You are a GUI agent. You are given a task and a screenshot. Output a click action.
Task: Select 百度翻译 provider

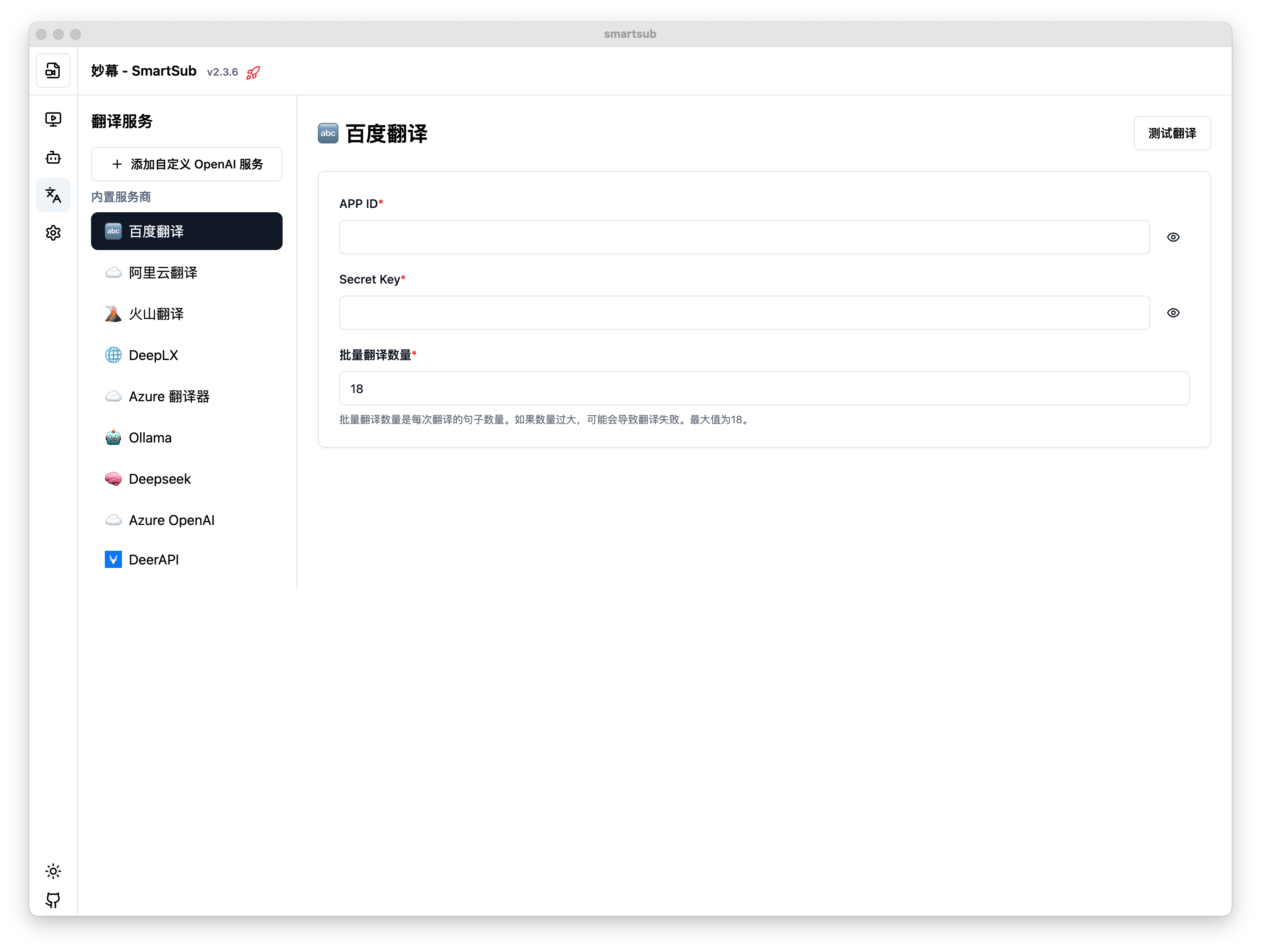tap(186, 231)
